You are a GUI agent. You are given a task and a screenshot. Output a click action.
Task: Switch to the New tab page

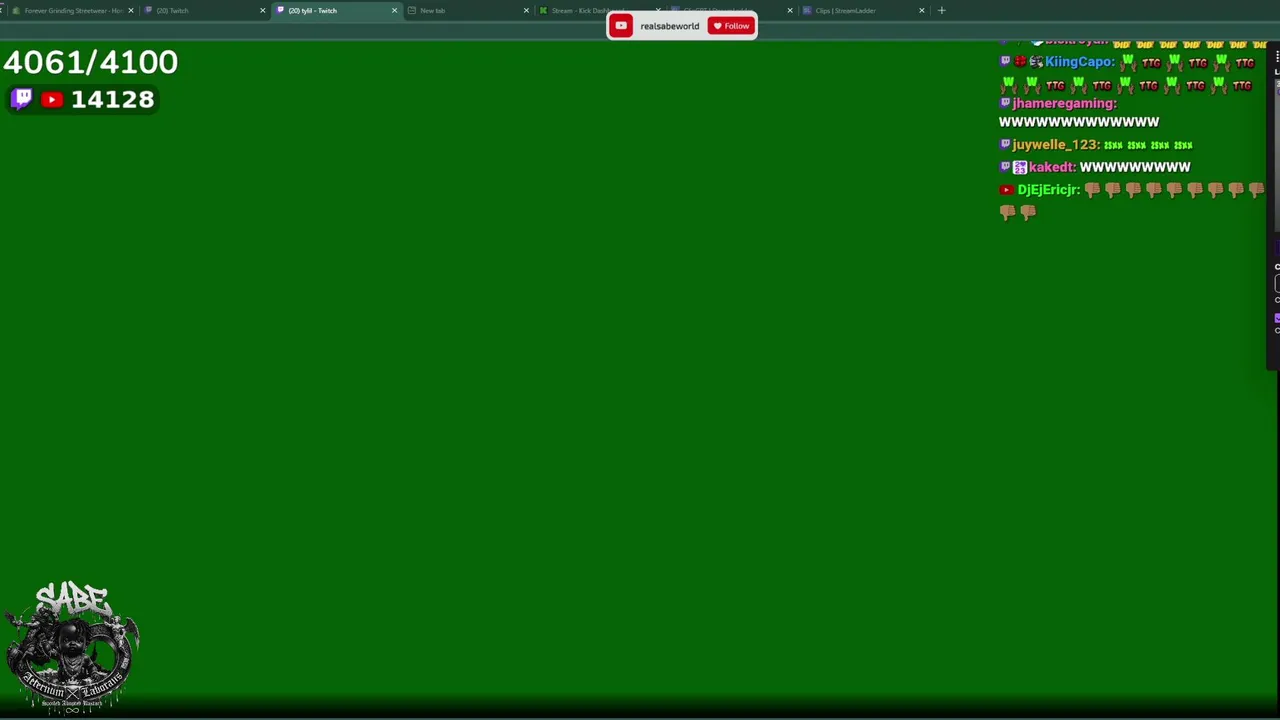(x=467, y=10)
